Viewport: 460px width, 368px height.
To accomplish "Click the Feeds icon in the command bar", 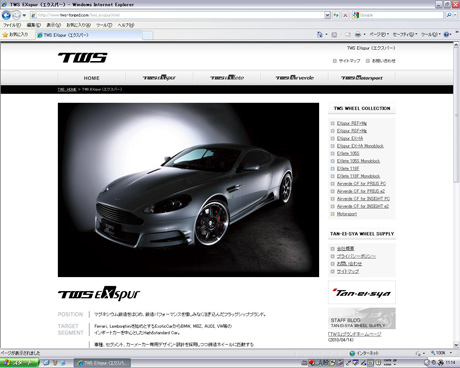I will click(x=334, y=34).
